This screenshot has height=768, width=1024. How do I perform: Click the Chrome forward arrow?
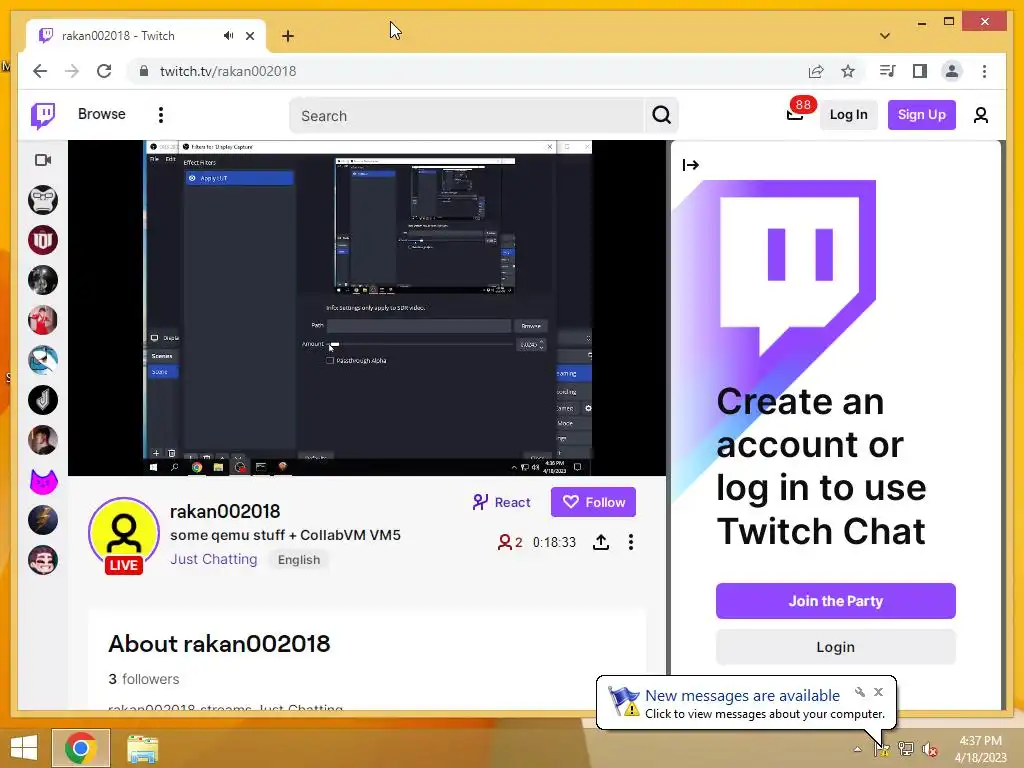pyautogui.click(x=72, y=71)
